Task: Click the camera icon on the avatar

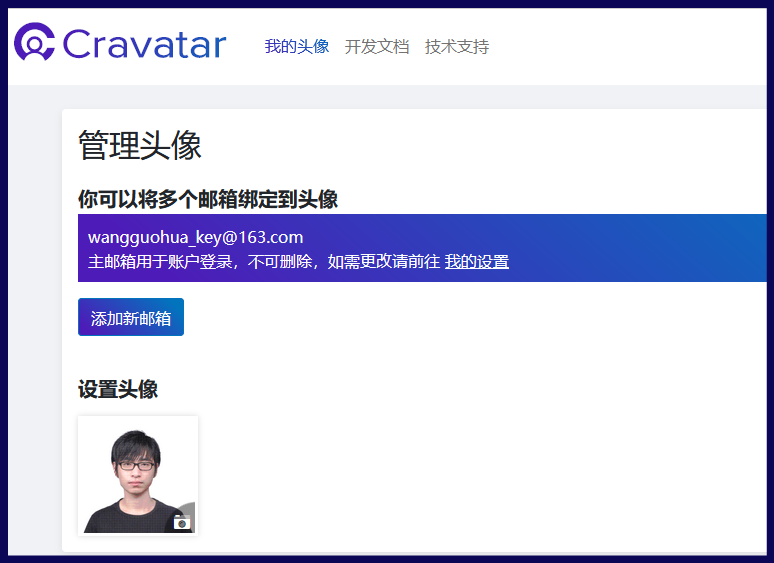Action: tap(182, 521)
